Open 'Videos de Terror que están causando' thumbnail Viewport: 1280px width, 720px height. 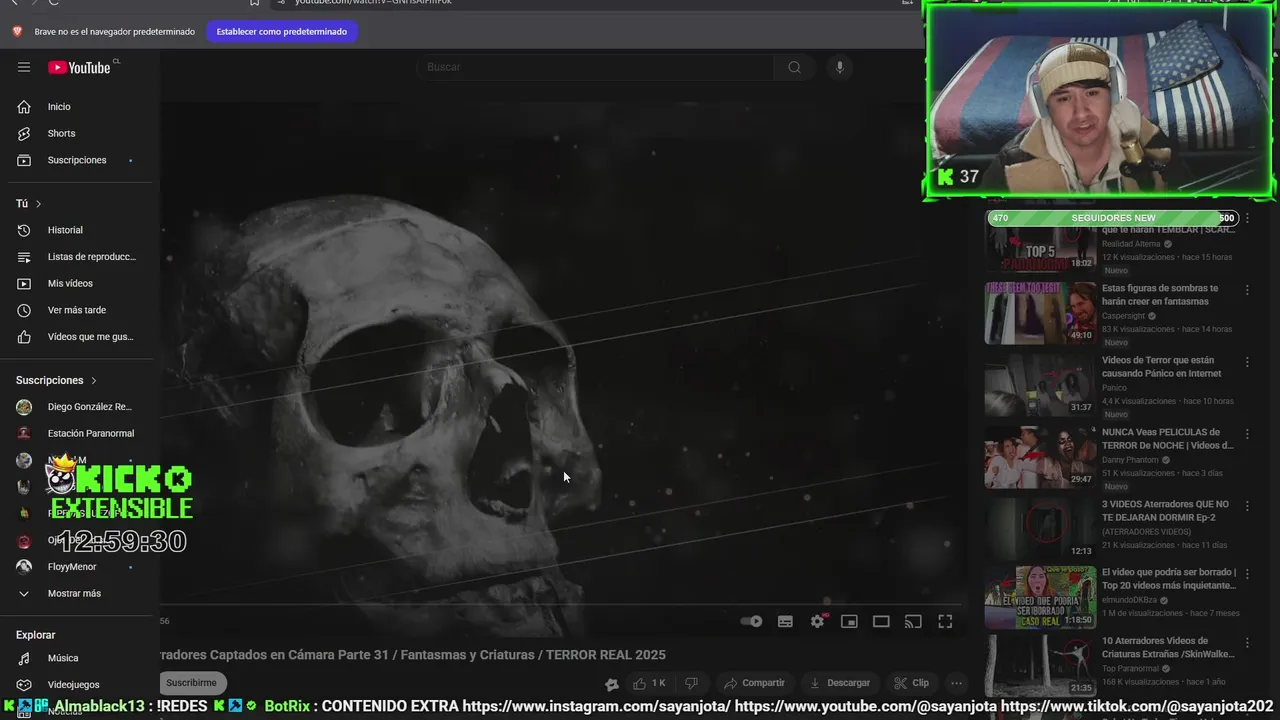click(1040, 385)
